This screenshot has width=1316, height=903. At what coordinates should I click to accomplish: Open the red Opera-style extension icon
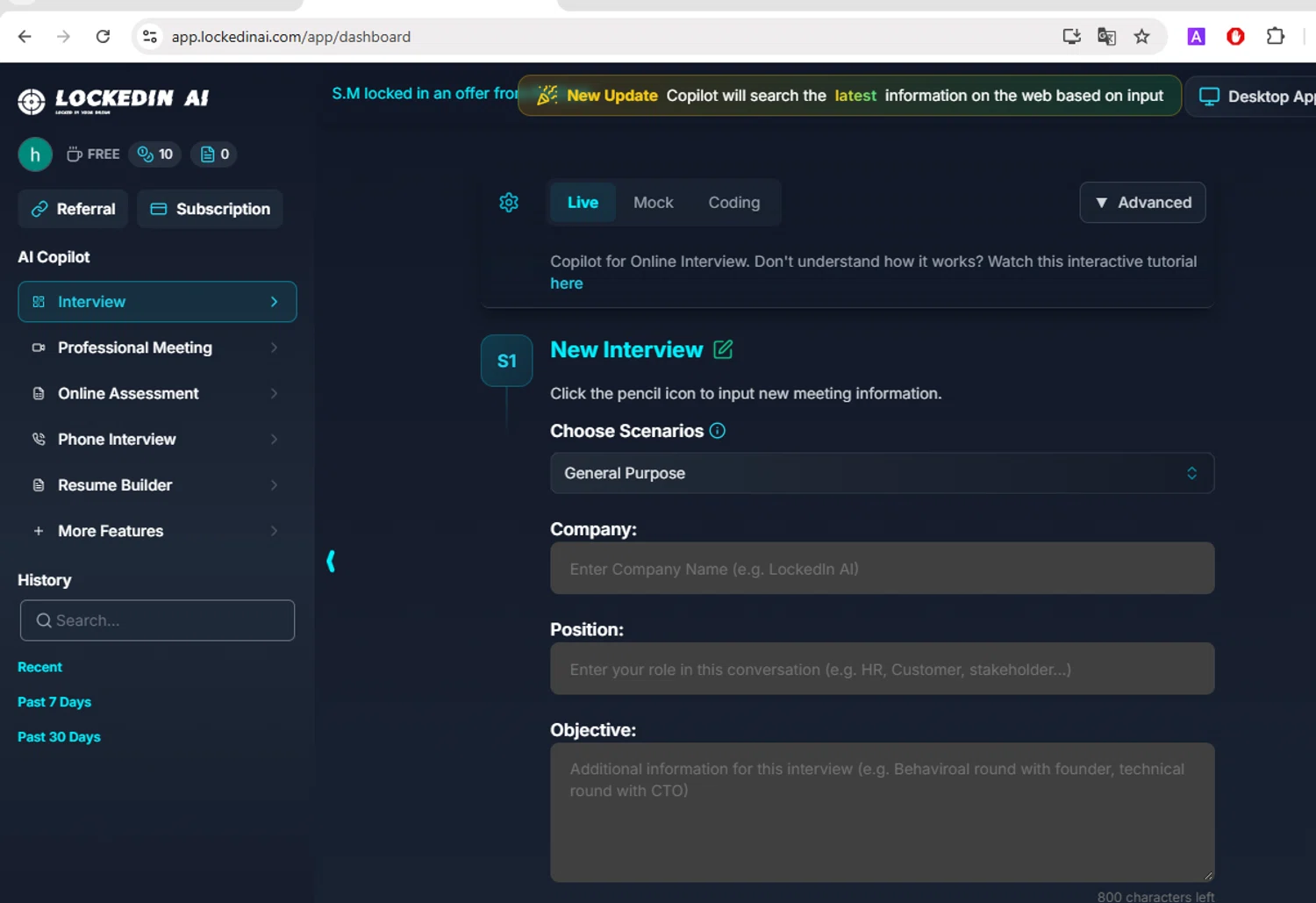click(1235, 36)
